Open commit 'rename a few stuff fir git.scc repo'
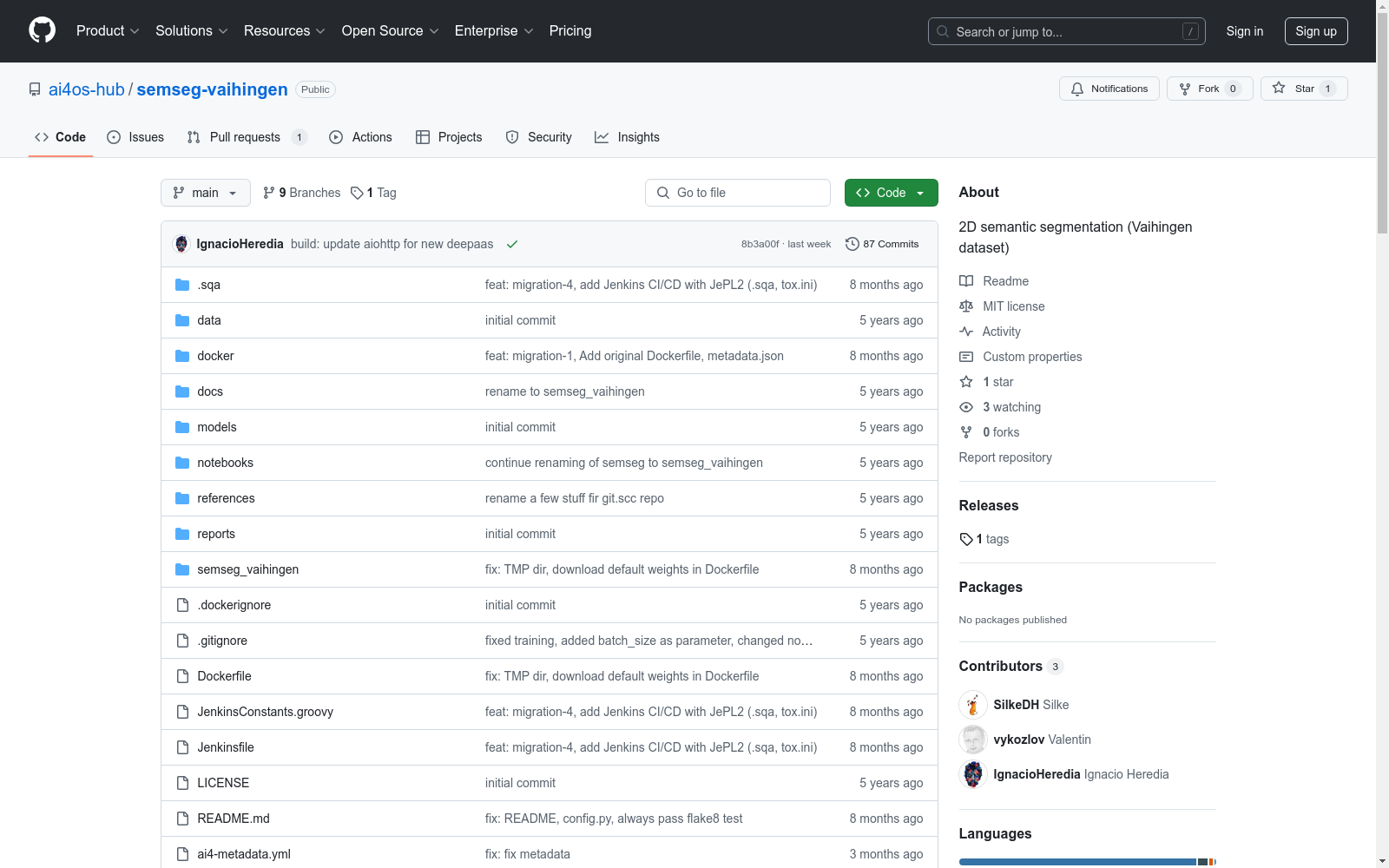 coord(575,498)
